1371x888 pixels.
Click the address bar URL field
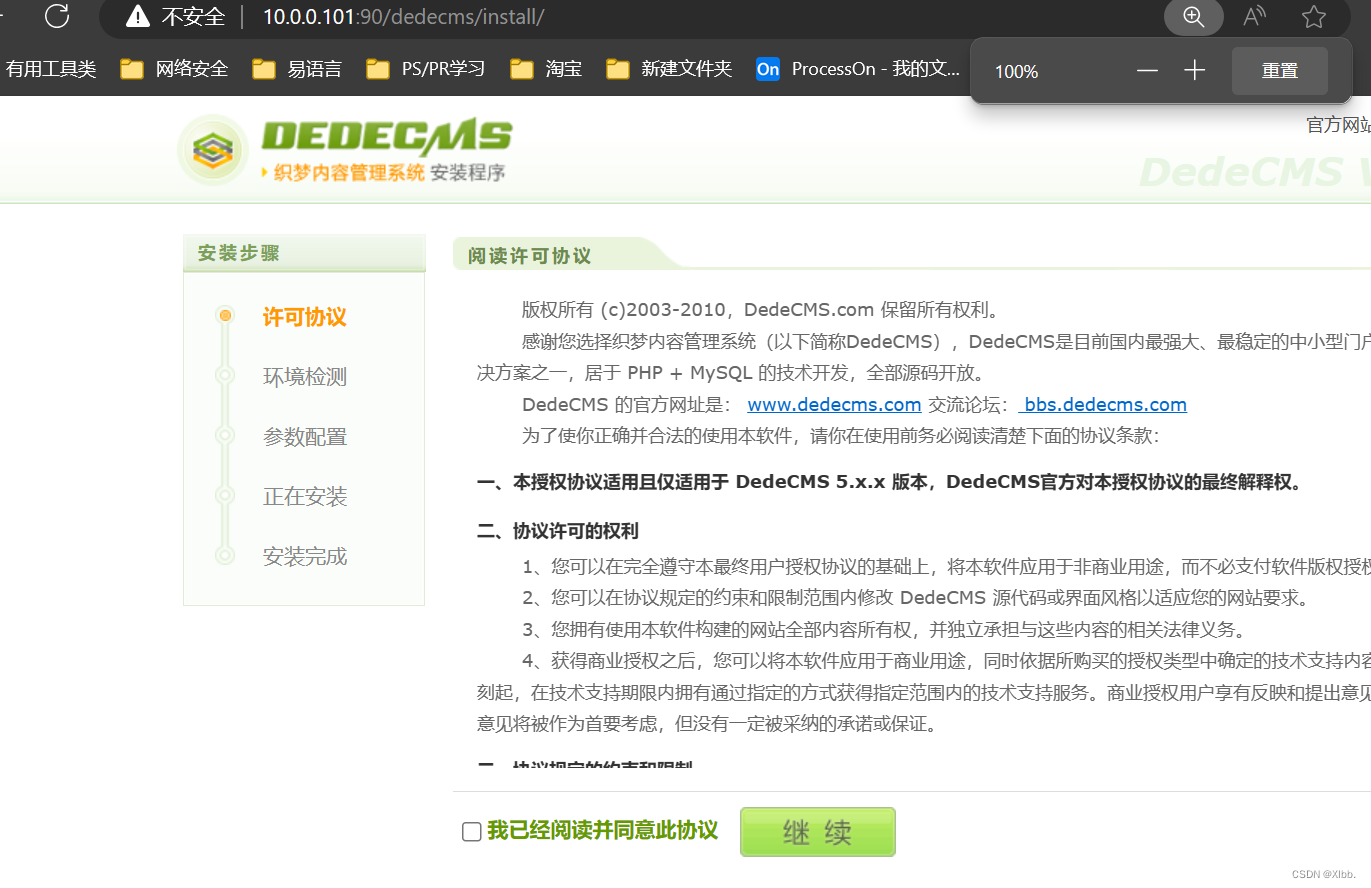[403, 17]
